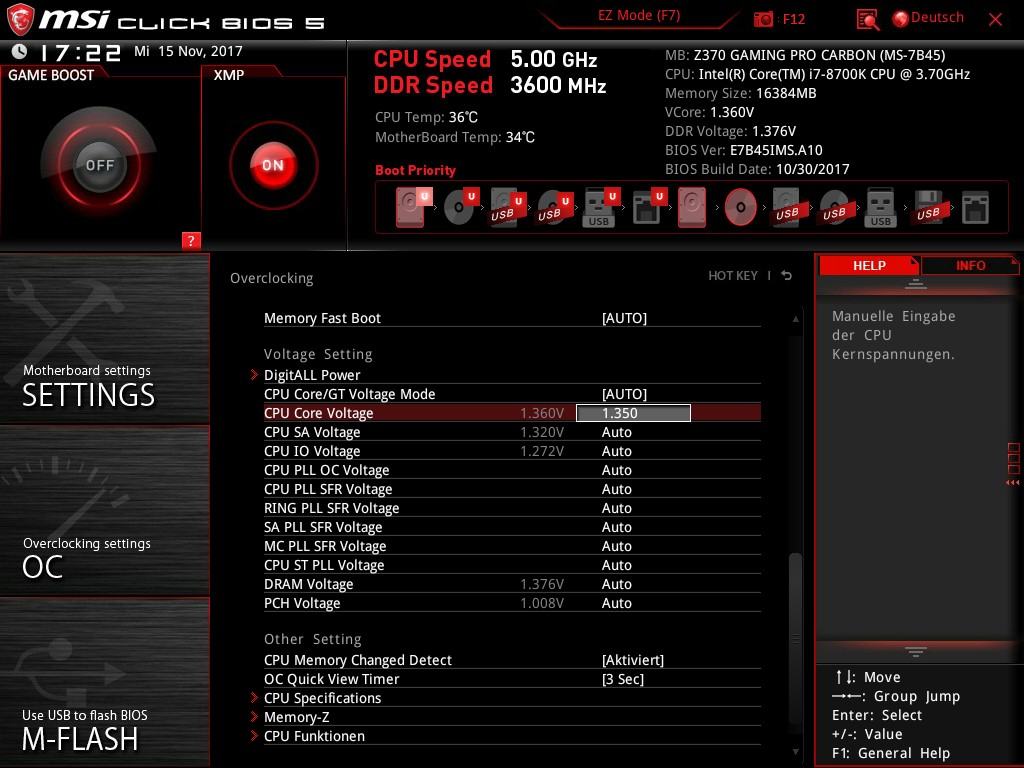Screen dimensions: 1024x768
Task: Select the CPU ST PLL Voltage row
Action: [512, 564]
